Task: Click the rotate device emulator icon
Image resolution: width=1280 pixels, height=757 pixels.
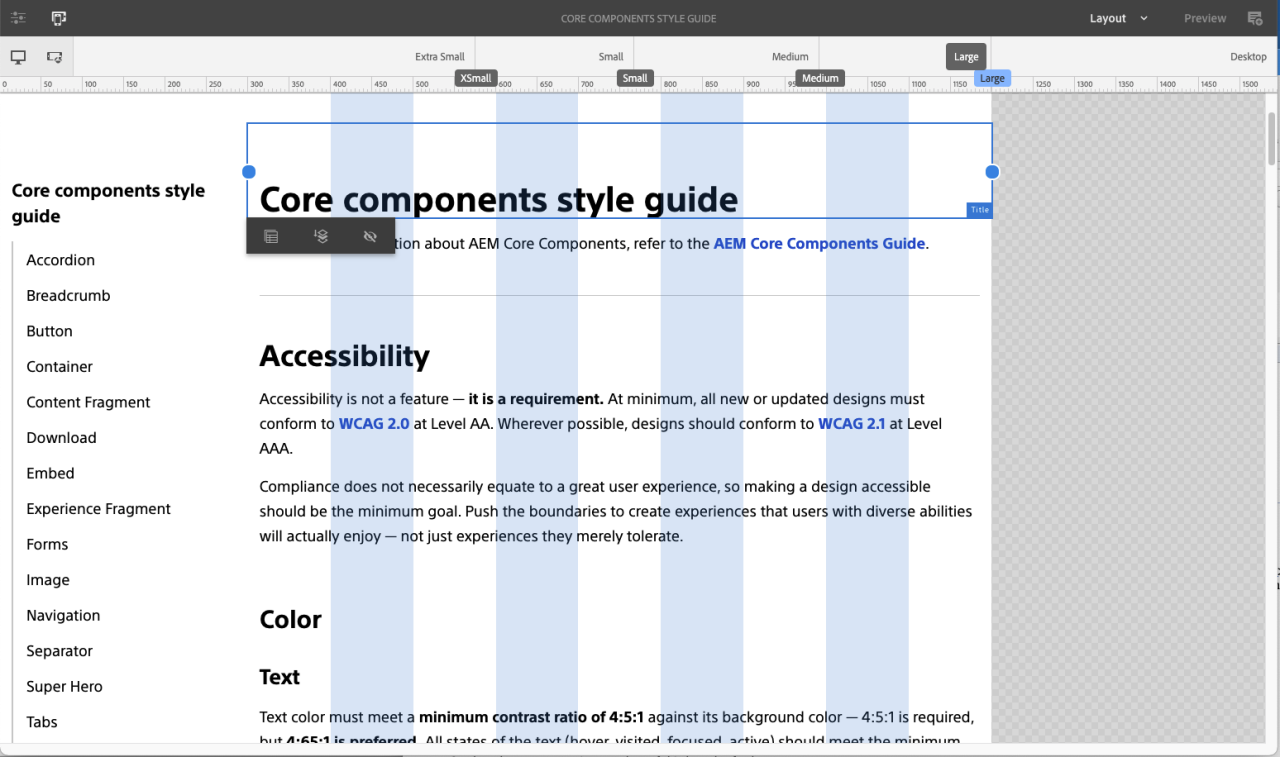Action: (55, 56)
